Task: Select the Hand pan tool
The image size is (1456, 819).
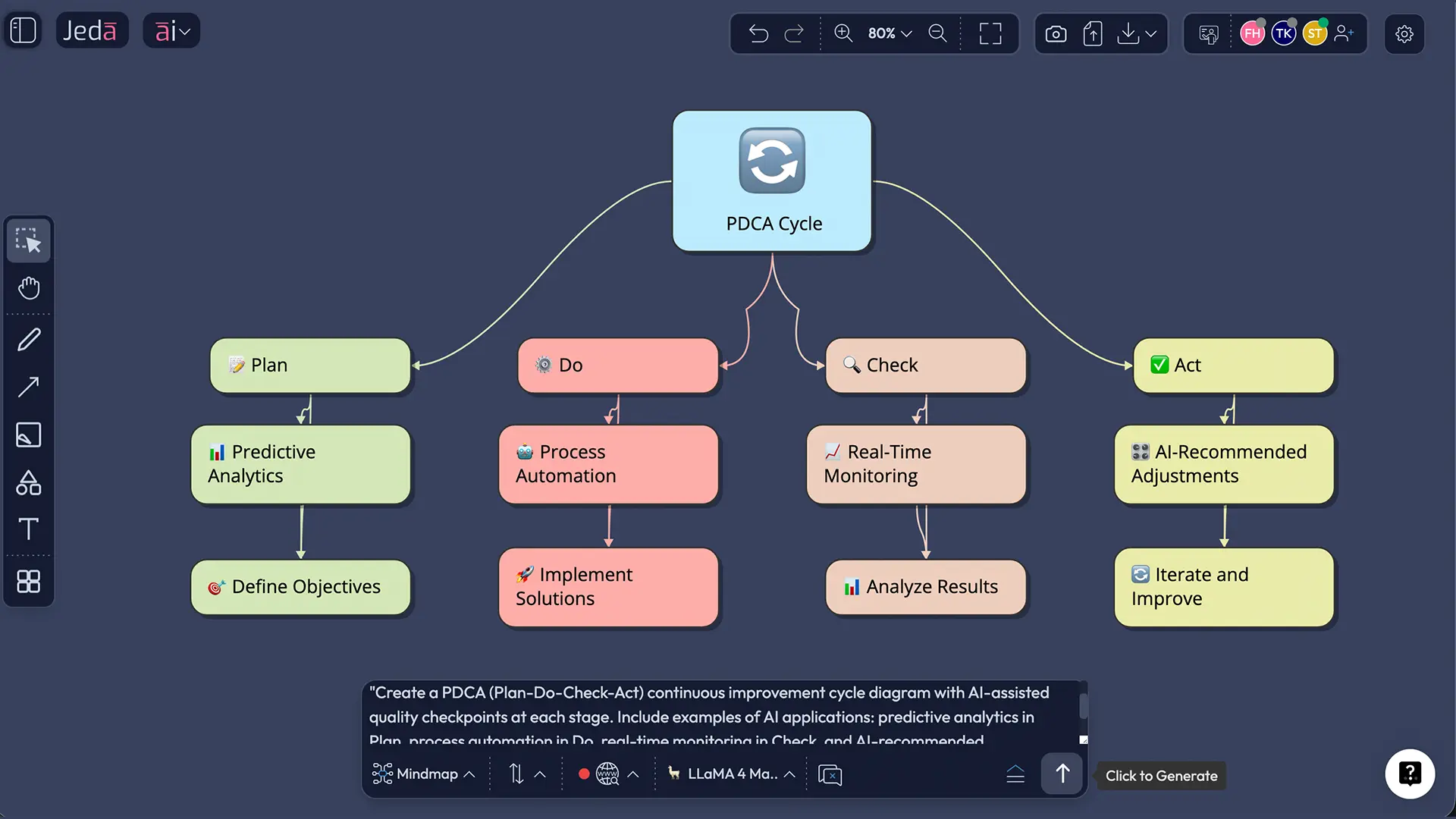Action: pos(29,288)
